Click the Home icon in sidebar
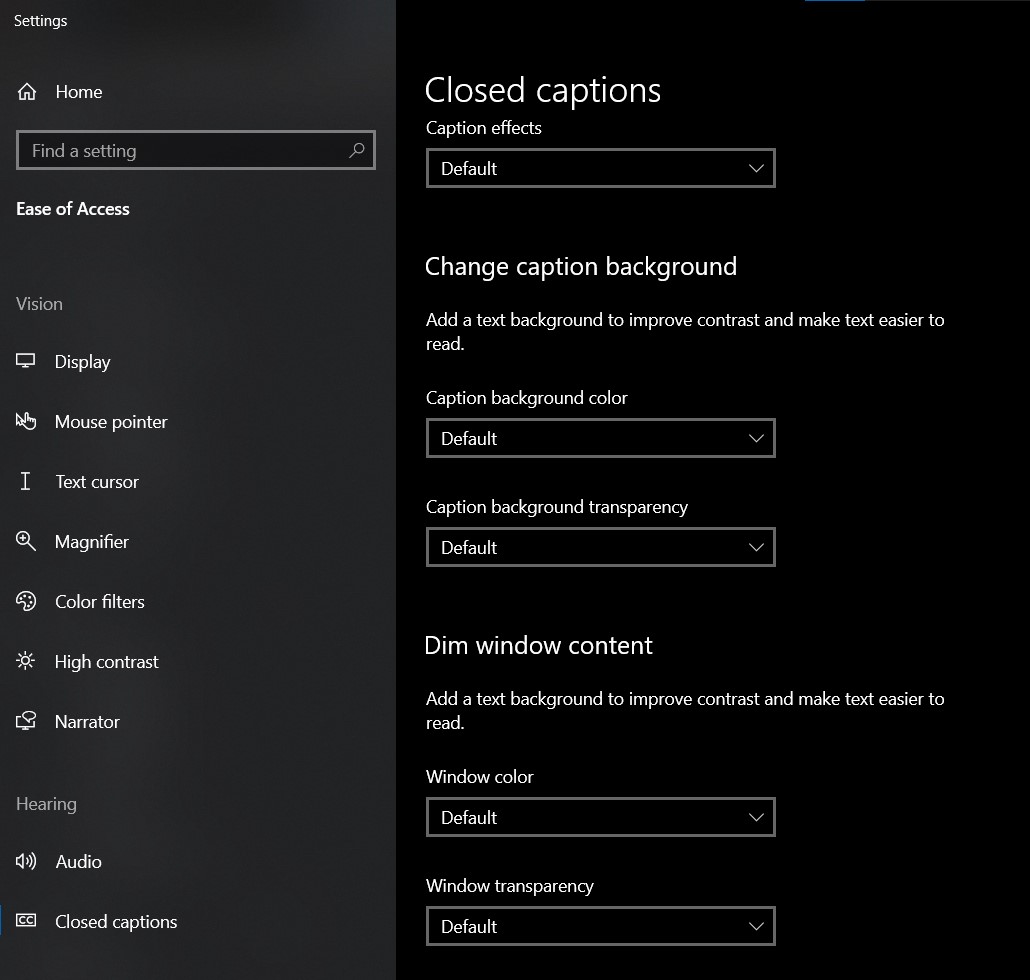This screenshot has height=980, width=1030. coord(27,92)
